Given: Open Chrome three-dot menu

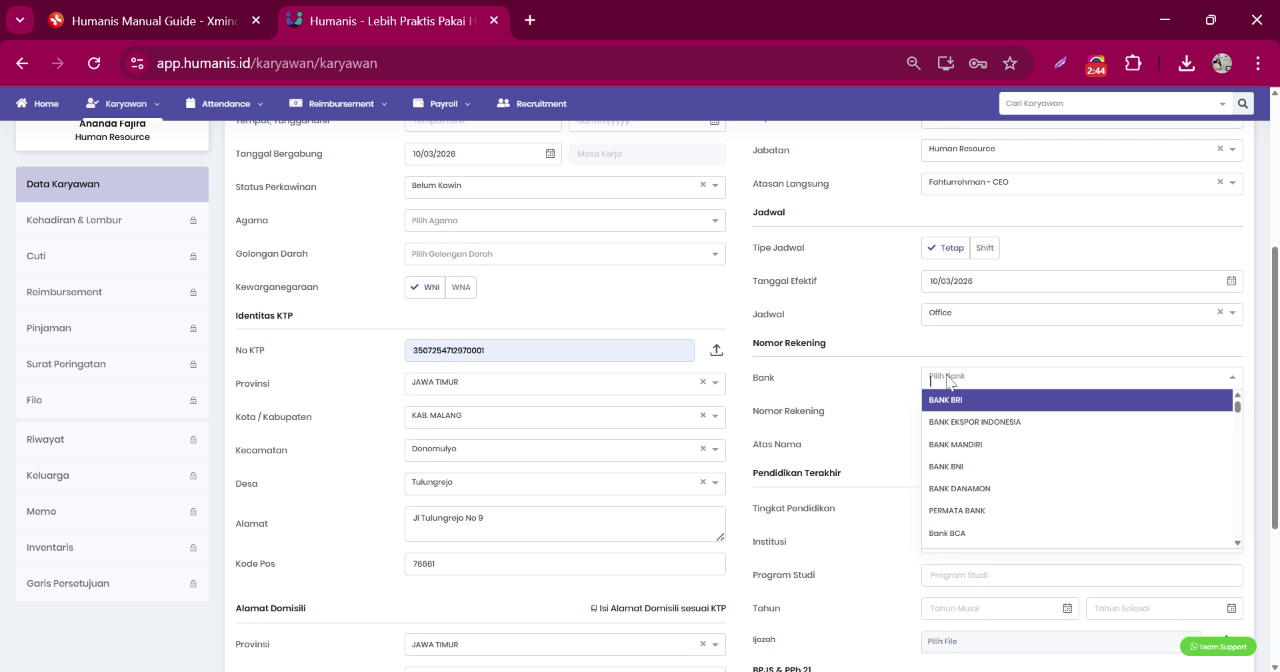Looking at the screenshot, I should (x=1258, y=63).
